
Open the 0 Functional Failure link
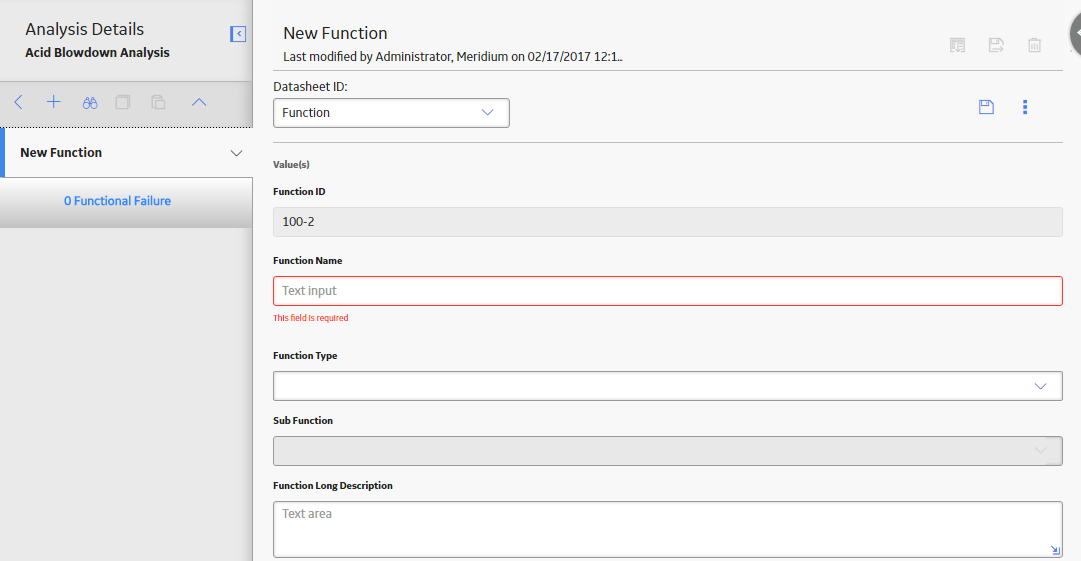(117, 201)
